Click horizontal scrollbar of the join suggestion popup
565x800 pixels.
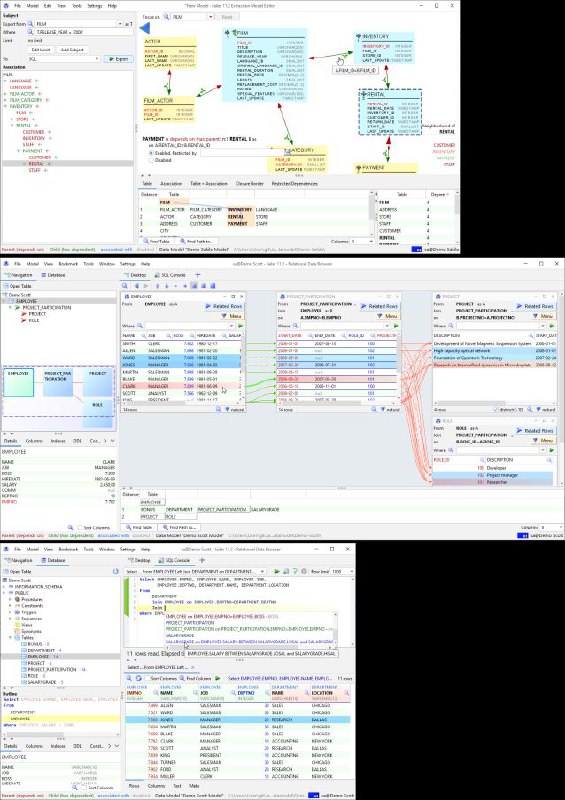tap(249, 647)
